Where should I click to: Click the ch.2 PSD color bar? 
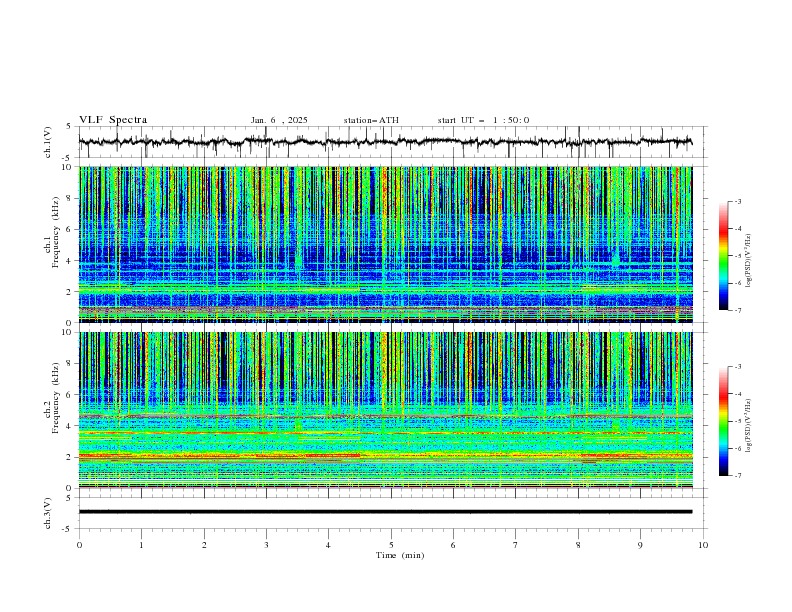point(723,421)
